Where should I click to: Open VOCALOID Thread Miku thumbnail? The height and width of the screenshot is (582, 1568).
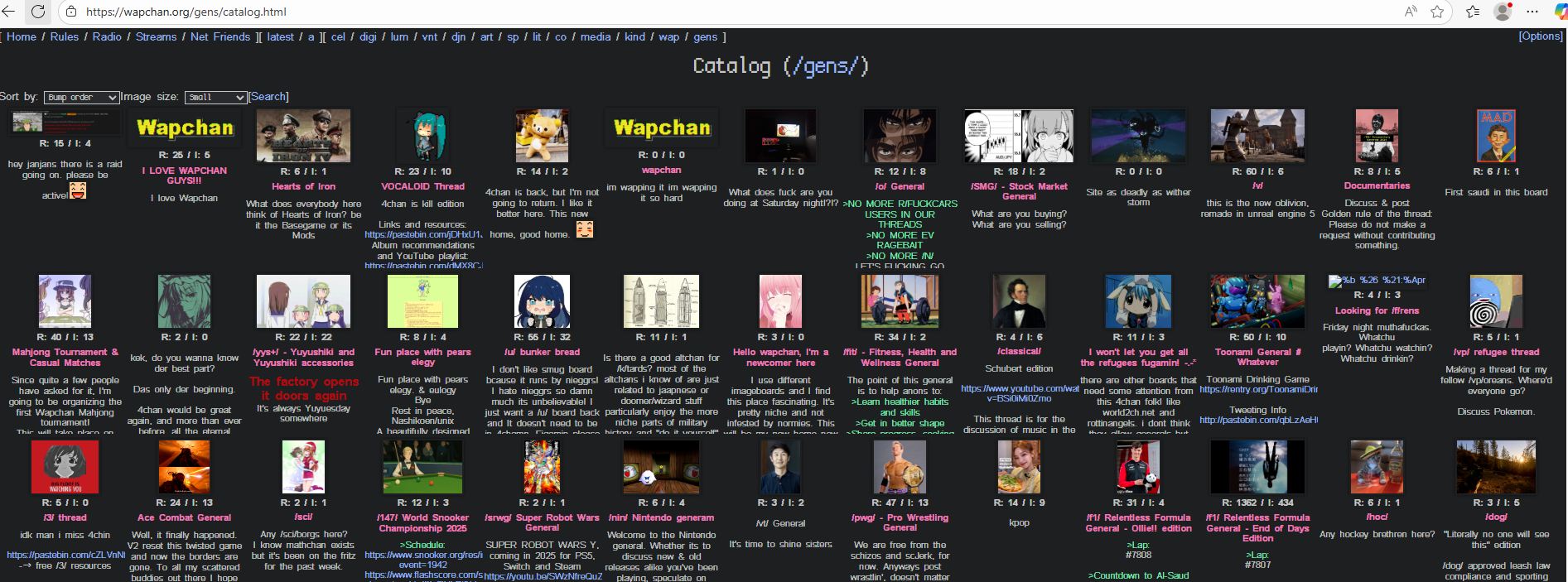[x=422, y=135]
